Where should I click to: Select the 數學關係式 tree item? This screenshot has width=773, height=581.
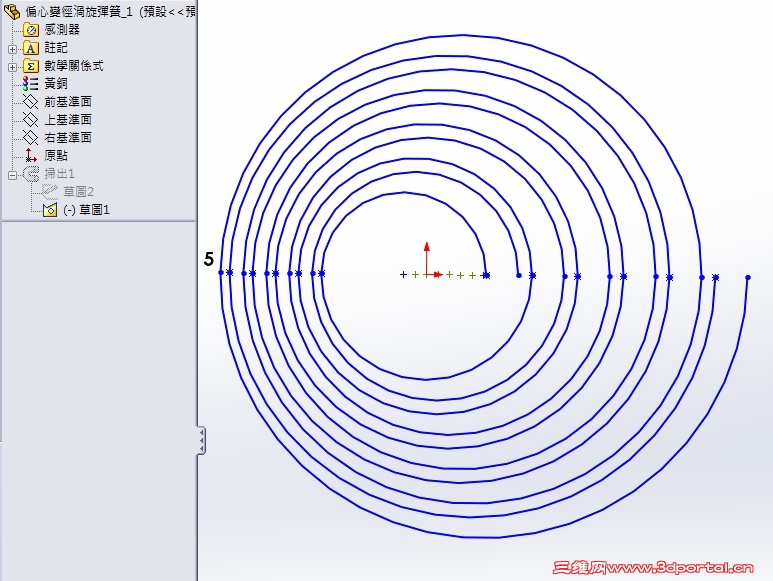74,66
